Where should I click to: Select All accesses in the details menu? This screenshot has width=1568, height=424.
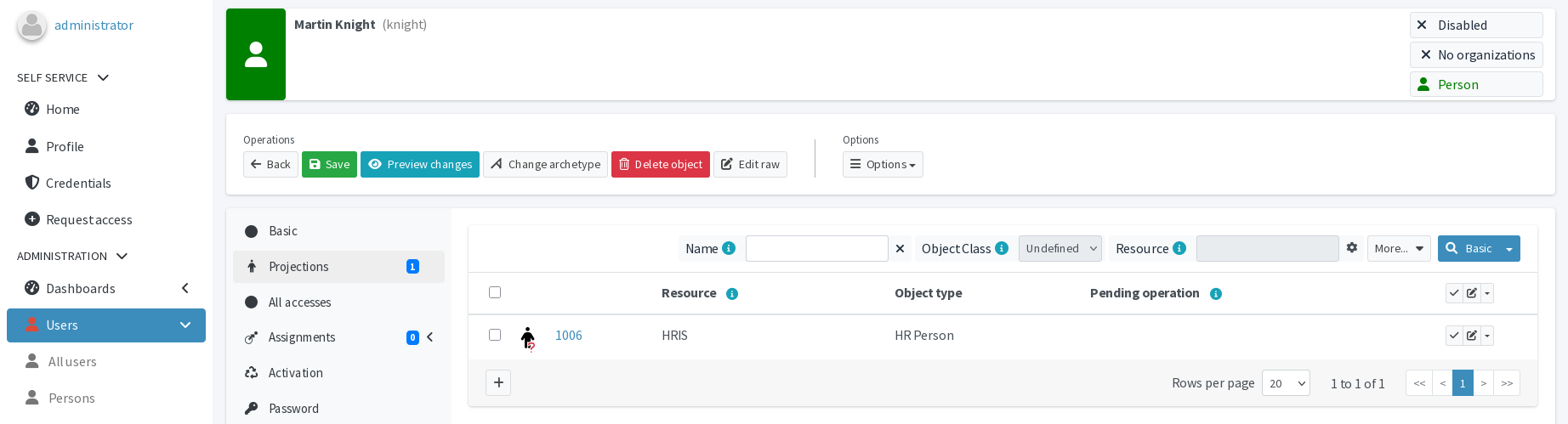coord(299,302)
